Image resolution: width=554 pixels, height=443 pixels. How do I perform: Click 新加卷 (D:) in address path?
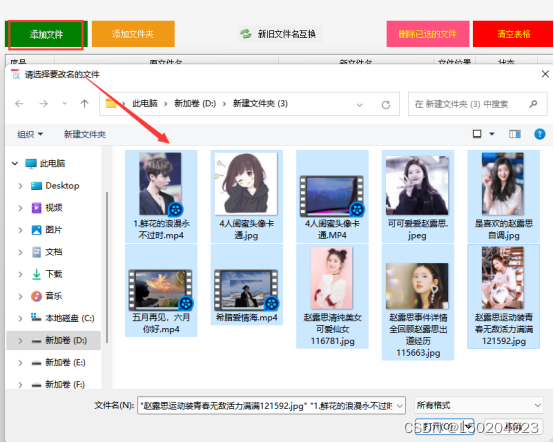point(195,104)
